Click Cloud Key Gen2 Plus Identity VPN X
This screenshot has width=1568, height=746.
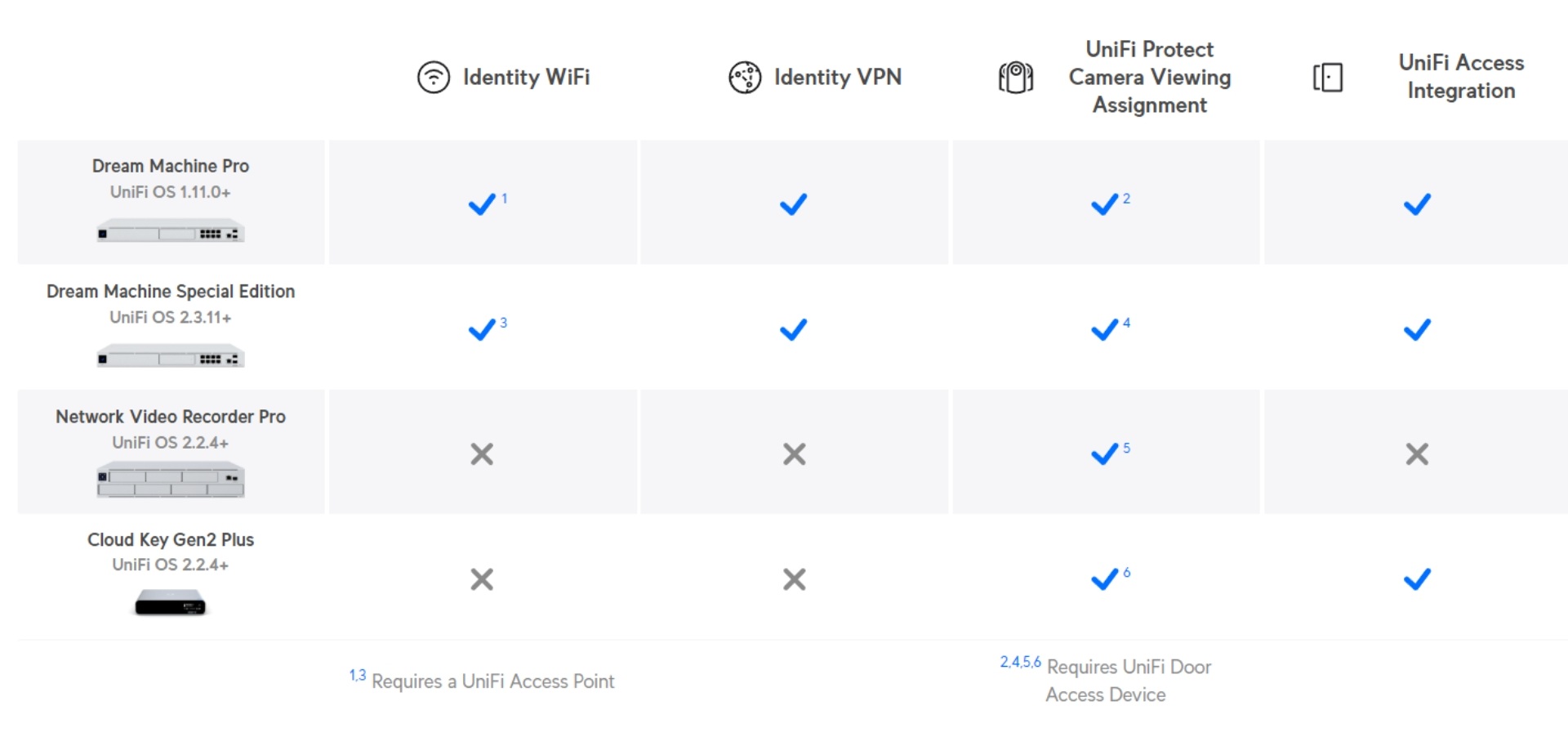point(794,579)
